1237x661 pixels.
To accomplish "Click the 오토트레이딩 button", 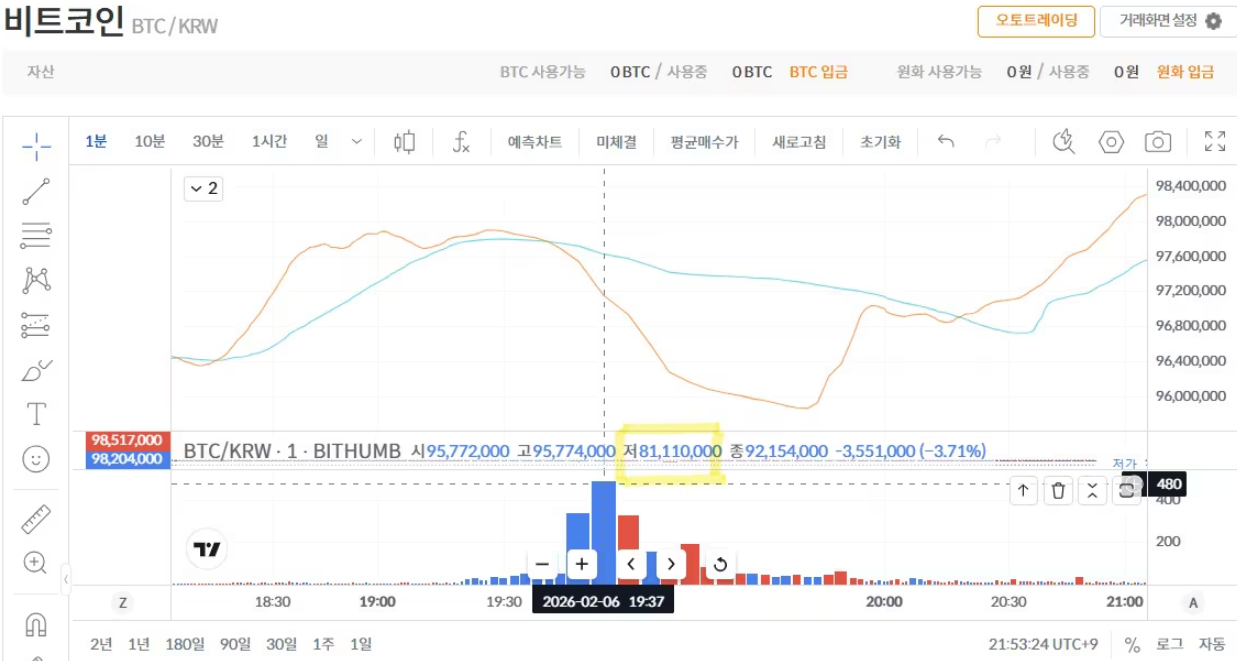I will 1034,21.
